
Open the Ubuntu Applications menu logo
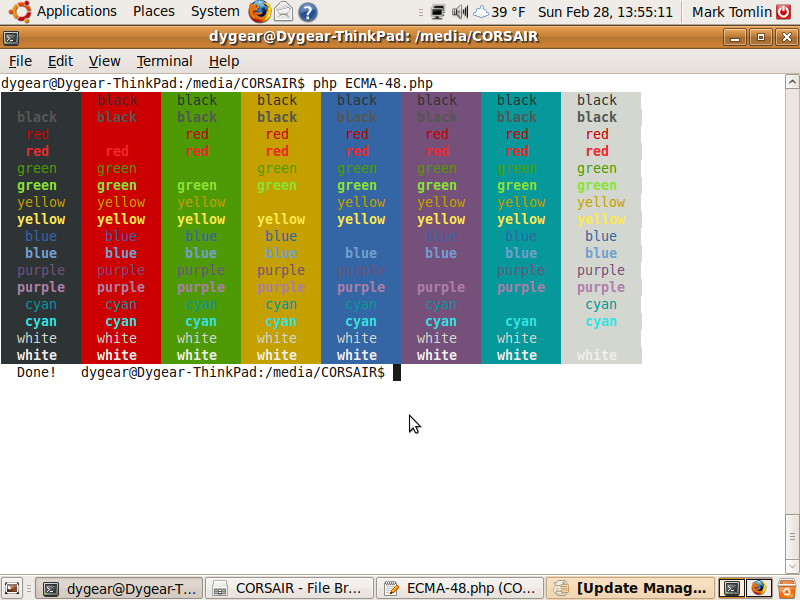point(20,11)
